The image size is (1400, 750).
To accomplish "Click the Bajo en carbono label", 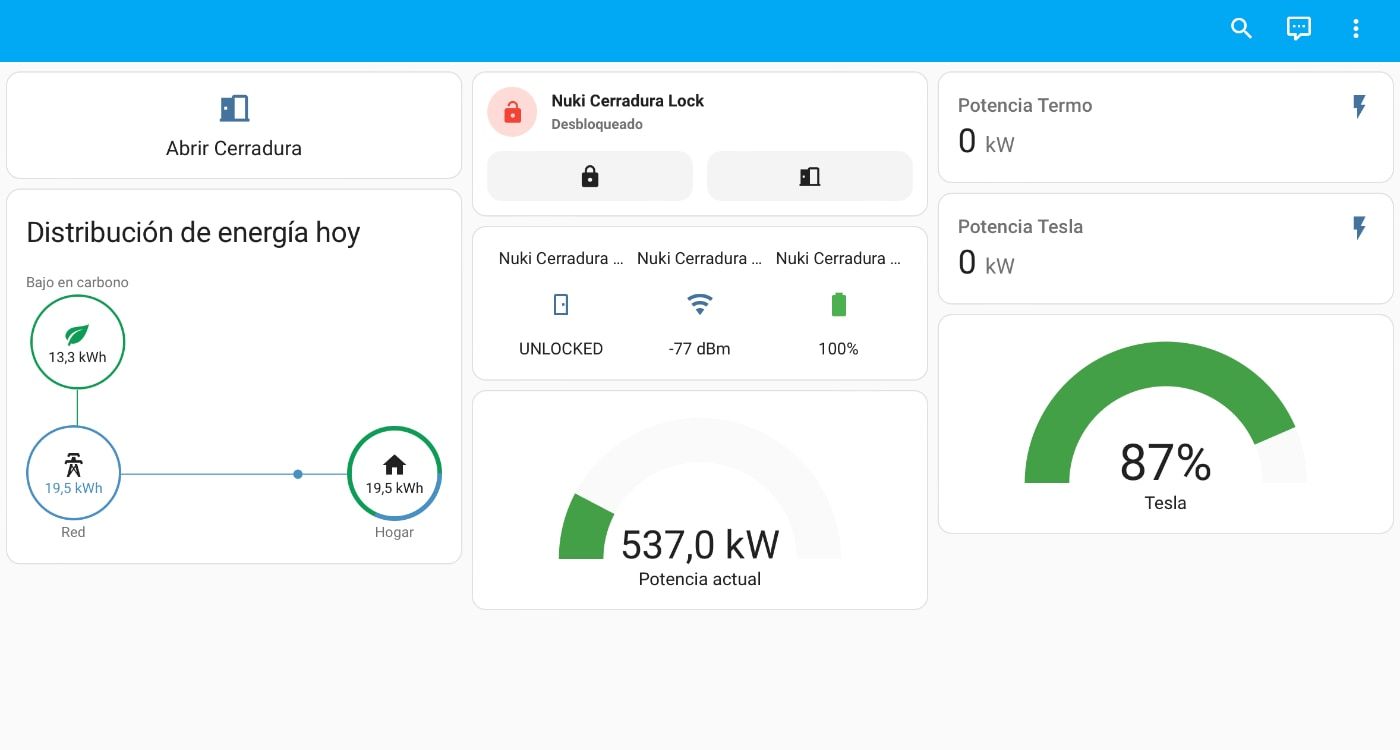I will [77, 283].
